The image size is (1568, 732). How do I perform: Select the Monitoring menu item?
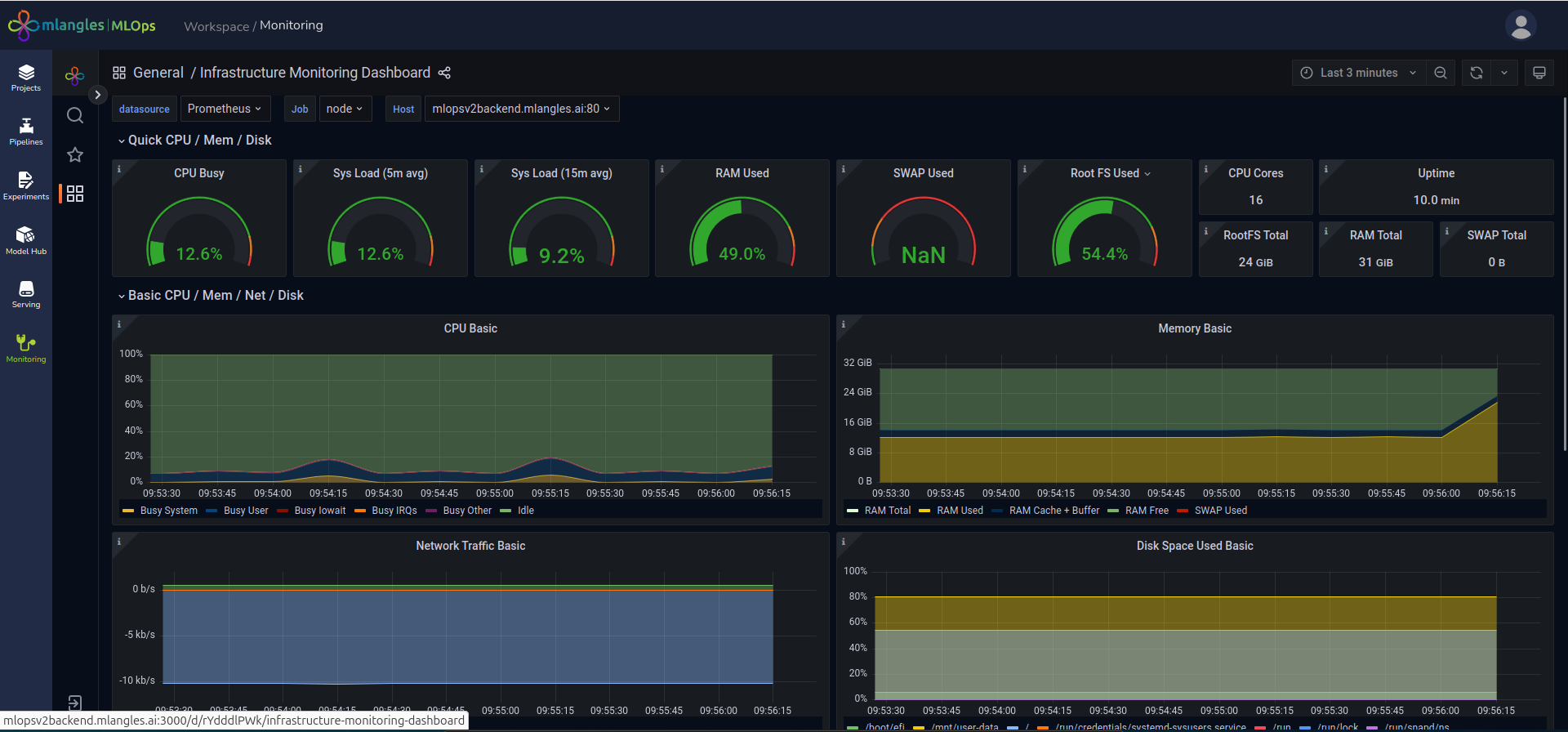(26, 348)
